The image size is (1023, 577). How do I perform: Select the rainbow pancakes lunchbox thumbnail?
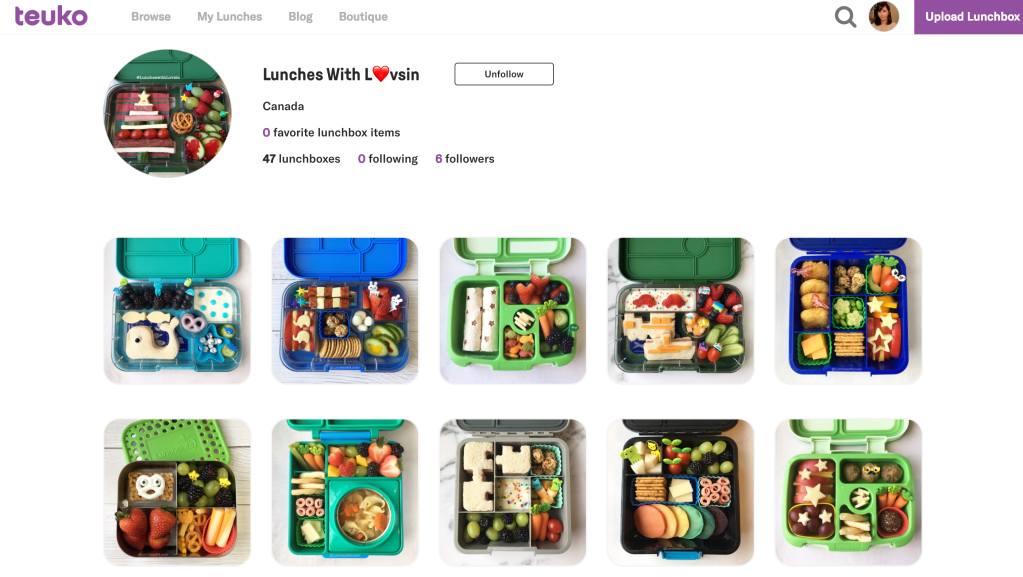point(680,492)
